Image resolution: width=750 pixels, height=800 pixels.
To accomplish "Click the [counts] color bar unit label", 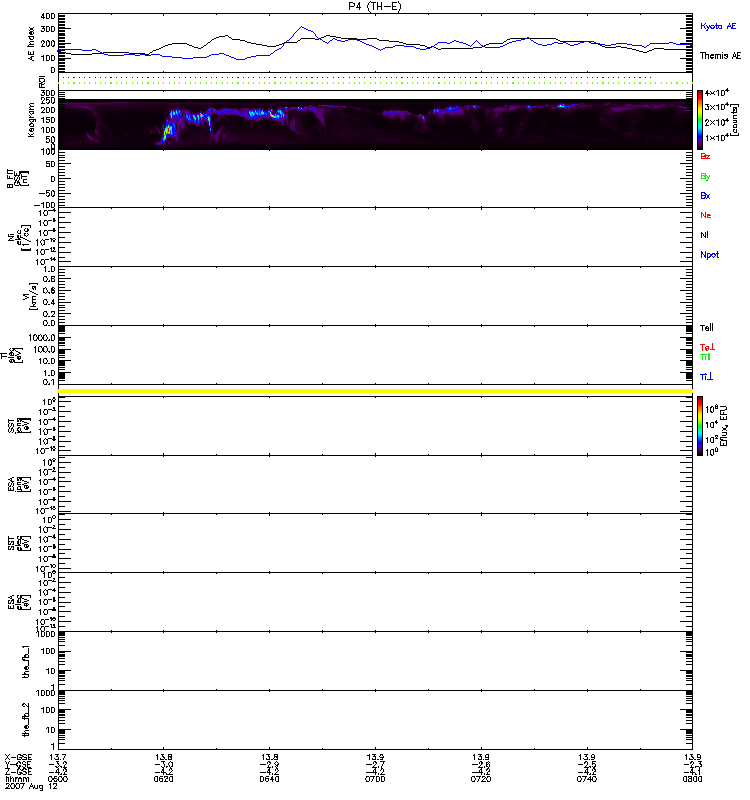I will click(x=734, y=120).
